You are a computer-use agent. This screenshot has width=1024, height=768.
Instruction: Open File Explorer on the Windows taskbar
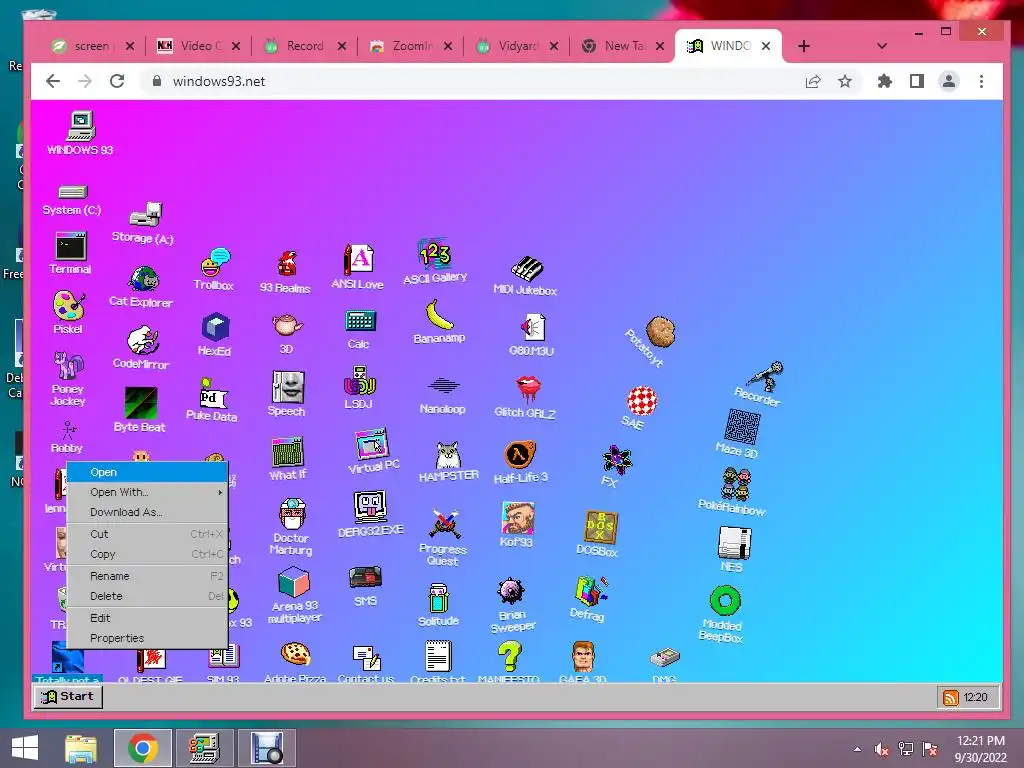click(x=81, y=748)
